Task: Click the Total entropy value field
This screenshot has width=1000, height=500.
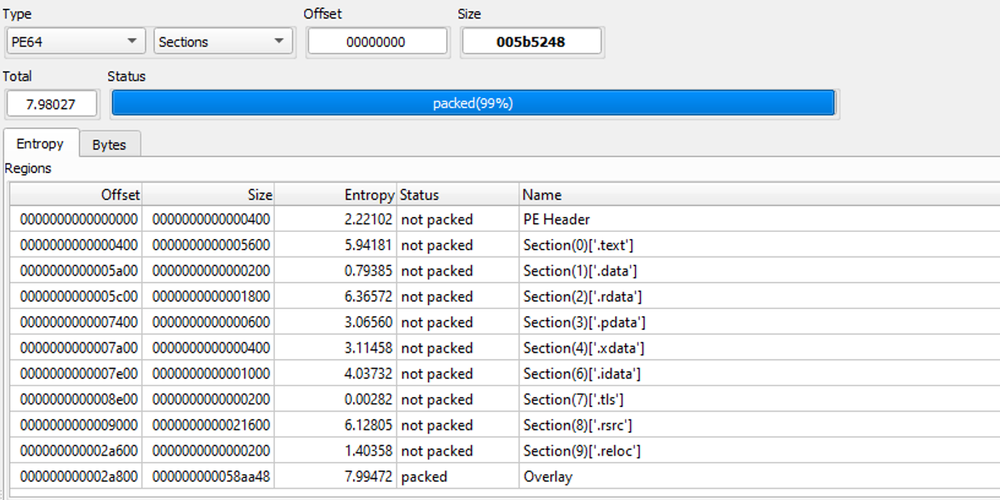Action: [52, 103]
